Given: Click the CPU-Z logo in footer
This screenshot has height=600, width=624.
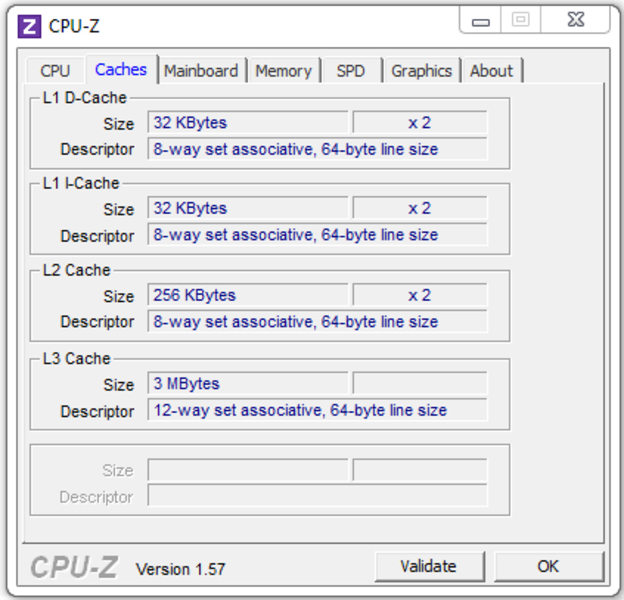Looking at the screenshot, I should tap(74, 567).
